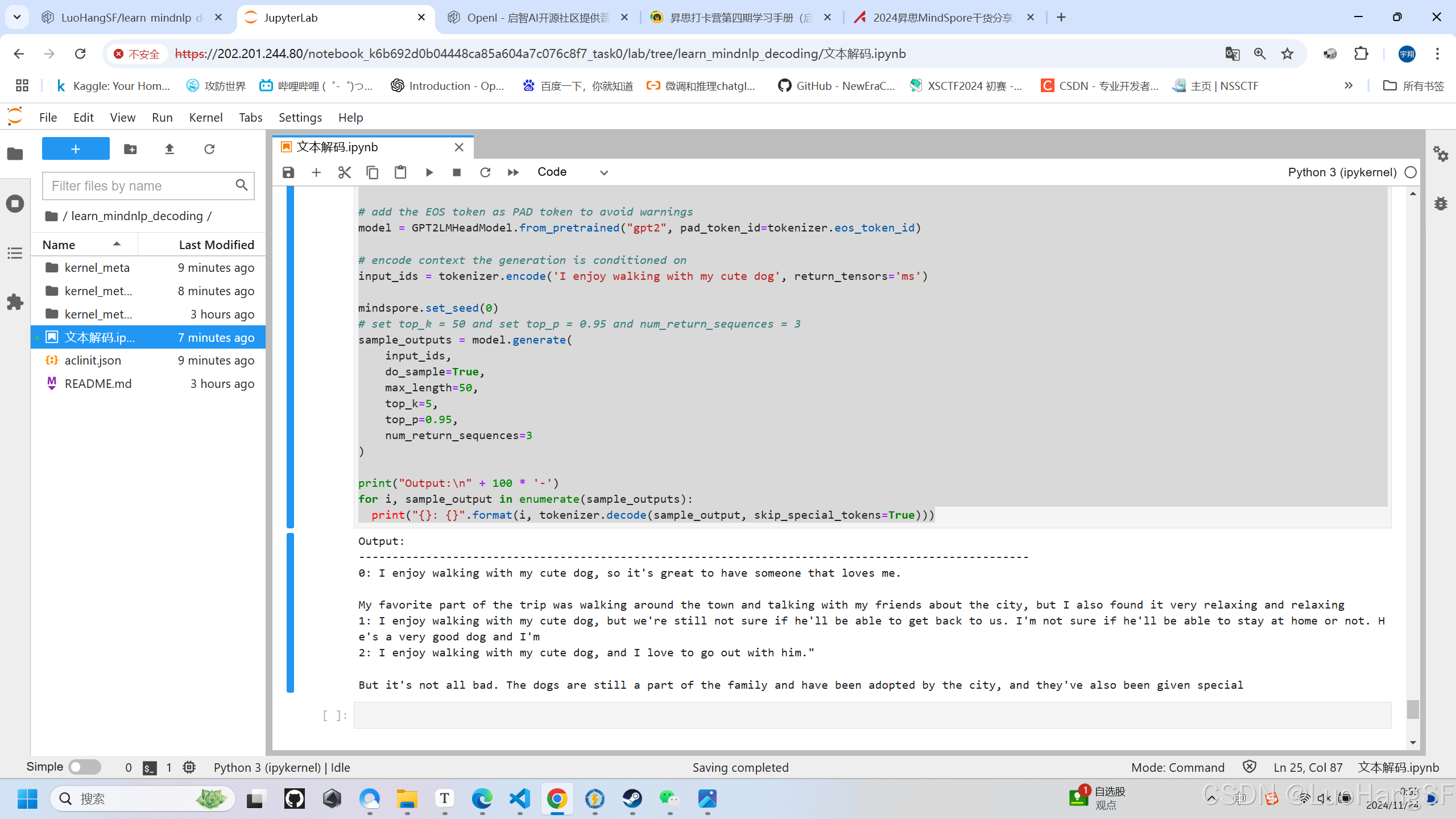This screenshot has width=1456, height=819.
Task: Select 文本解码 notebook in file list
Action: click(x=148, y=337)
